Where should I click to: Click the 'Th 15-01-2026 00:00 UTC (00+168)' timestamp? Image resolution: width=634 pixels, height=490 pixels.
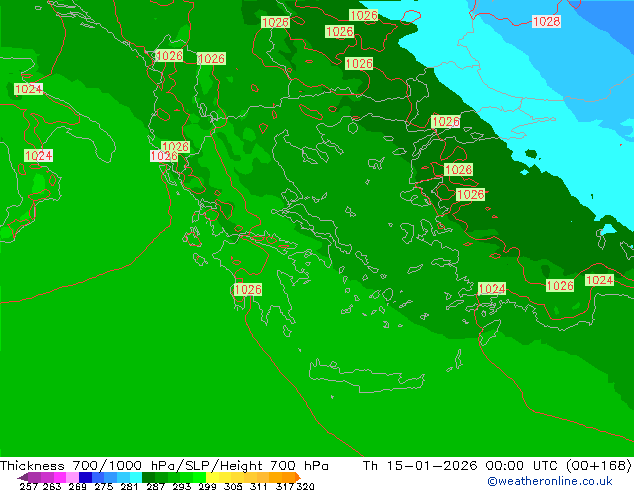[497, 466]
